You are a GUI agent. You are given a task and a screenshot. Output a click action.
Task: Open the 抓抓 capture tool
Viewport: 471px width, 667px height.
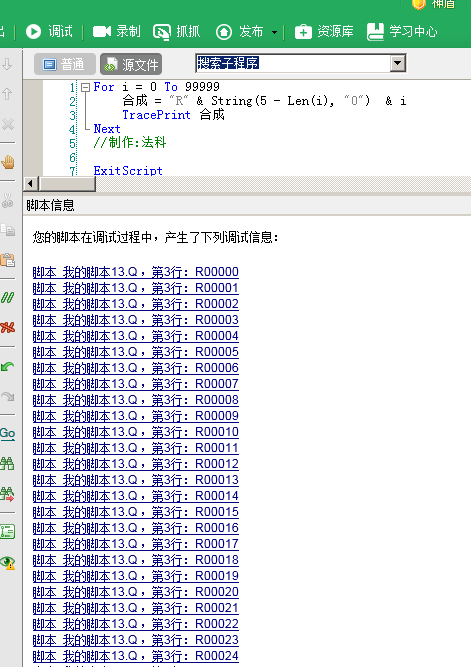pyautogui.click(x=177, y=31)
